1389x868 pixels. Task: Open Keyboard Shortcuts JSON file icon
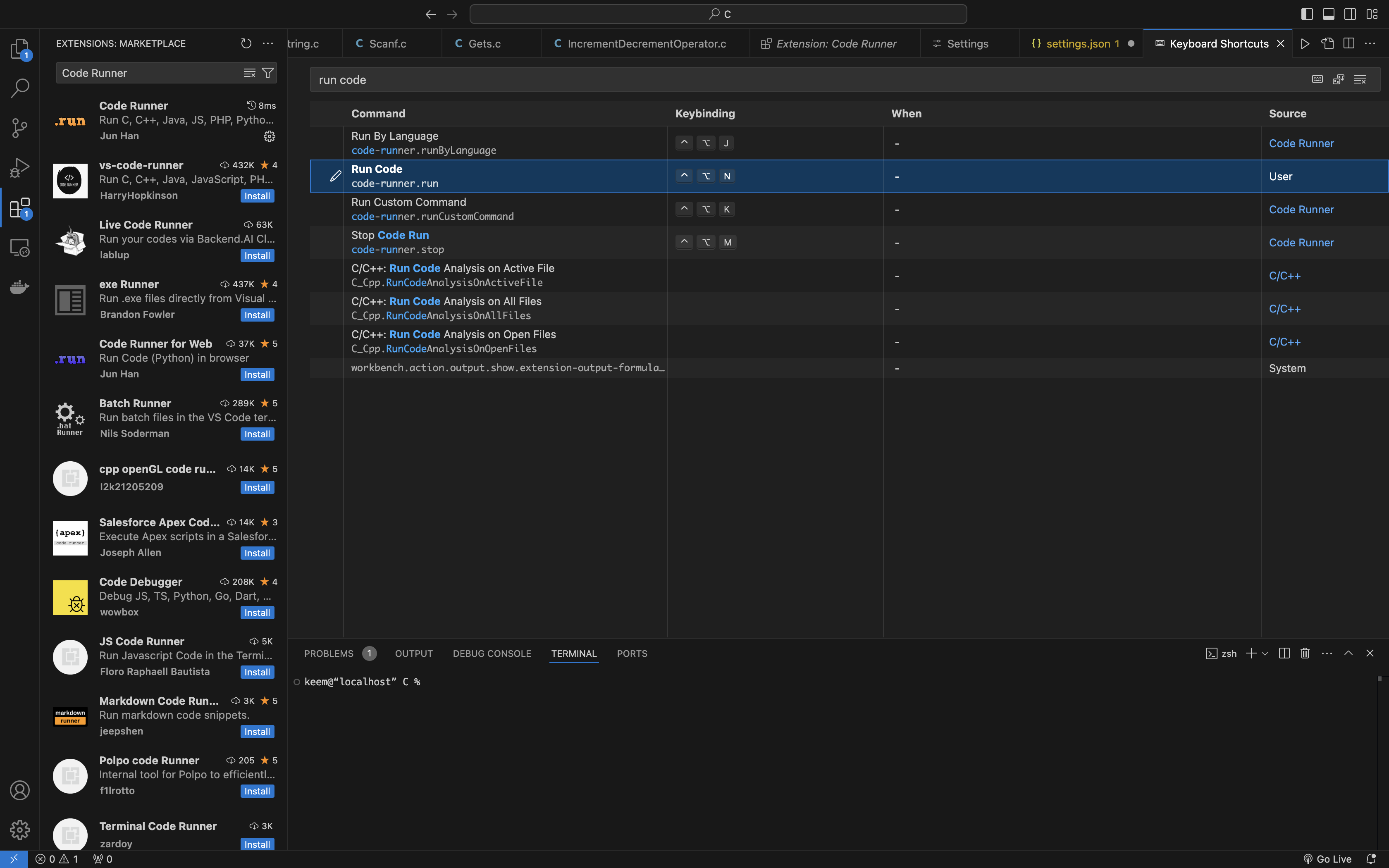pos(1327,44)
